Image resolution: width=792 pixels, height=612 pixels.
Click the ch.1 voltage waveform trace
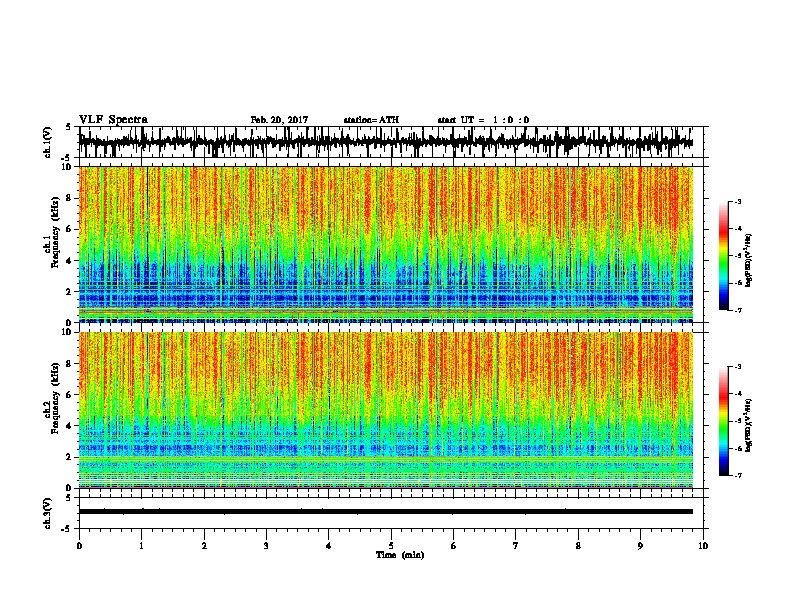coord(385,142)
